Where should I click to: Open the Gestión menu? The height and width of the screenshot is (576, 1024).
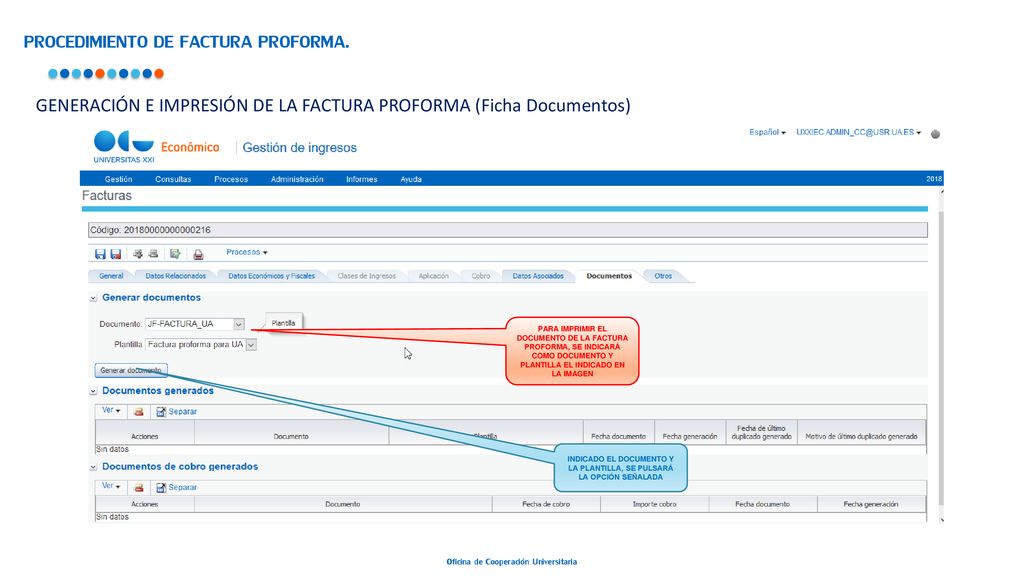118,179
